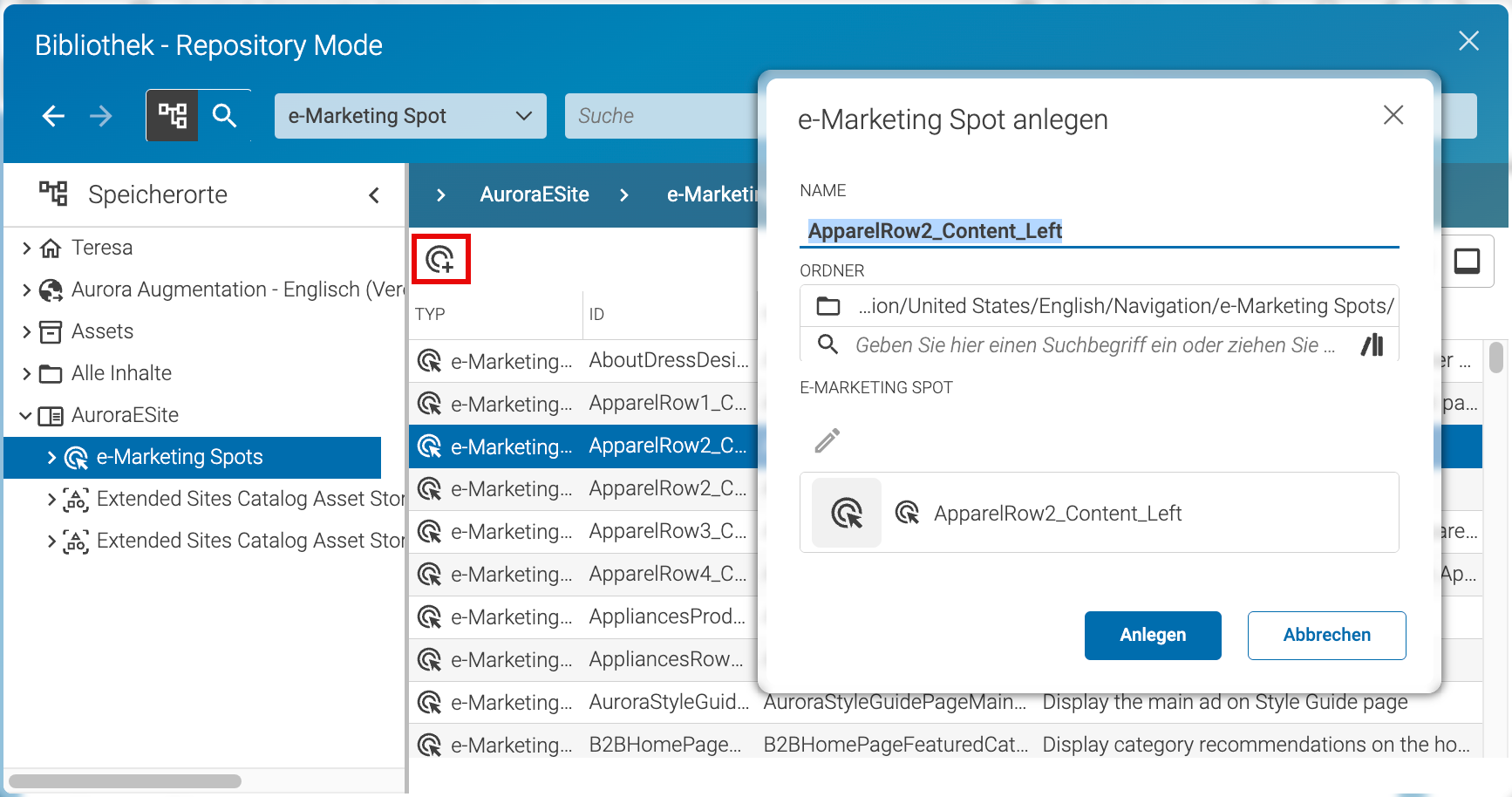Screen dimensions: 1512x797
Task: Click the ApparelRow3_C... row spot icon
Action: pyautogui.click(x=429, y=532)
